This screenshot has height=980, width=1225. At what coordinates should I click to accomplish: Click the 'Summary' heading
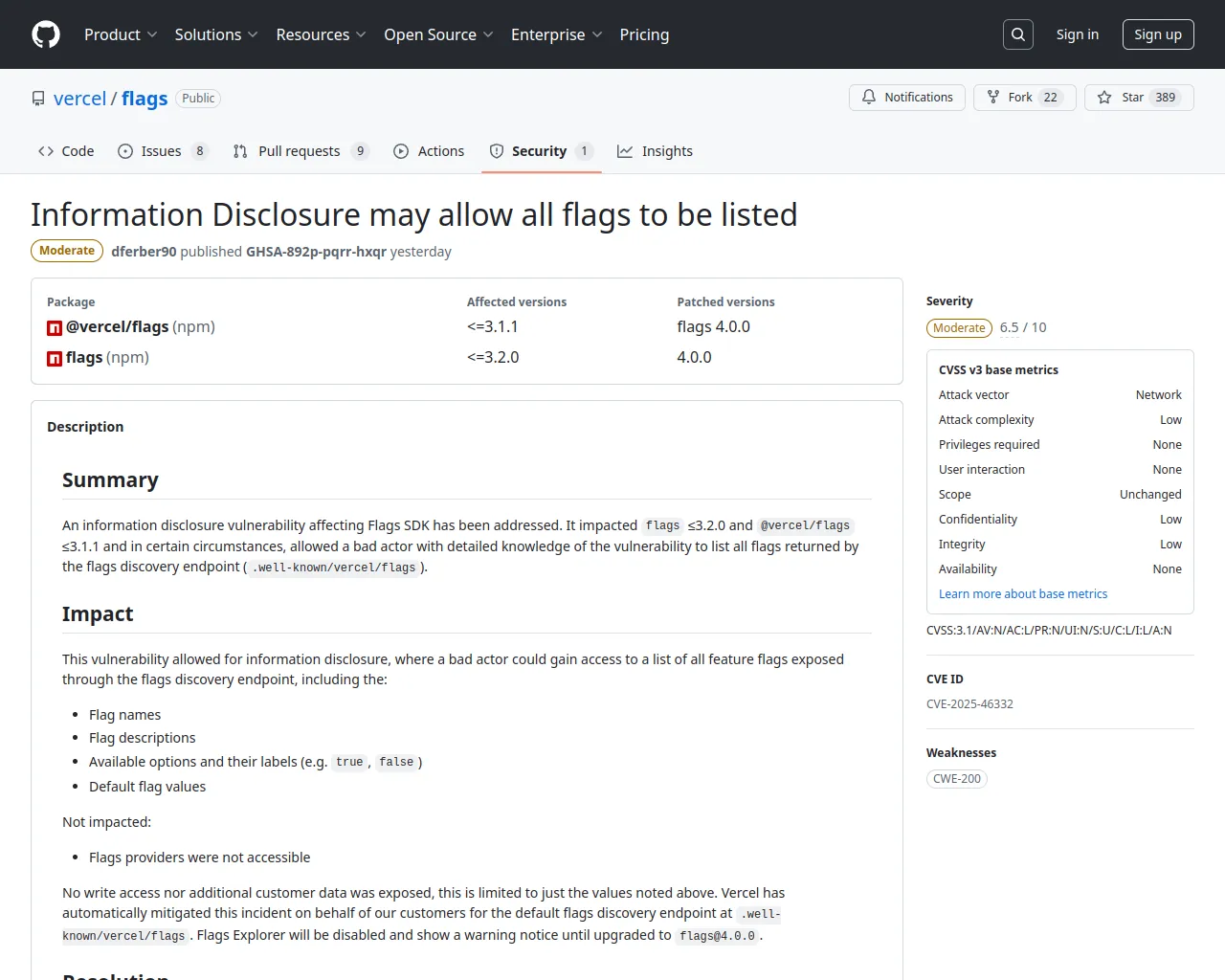click(110, 480)
